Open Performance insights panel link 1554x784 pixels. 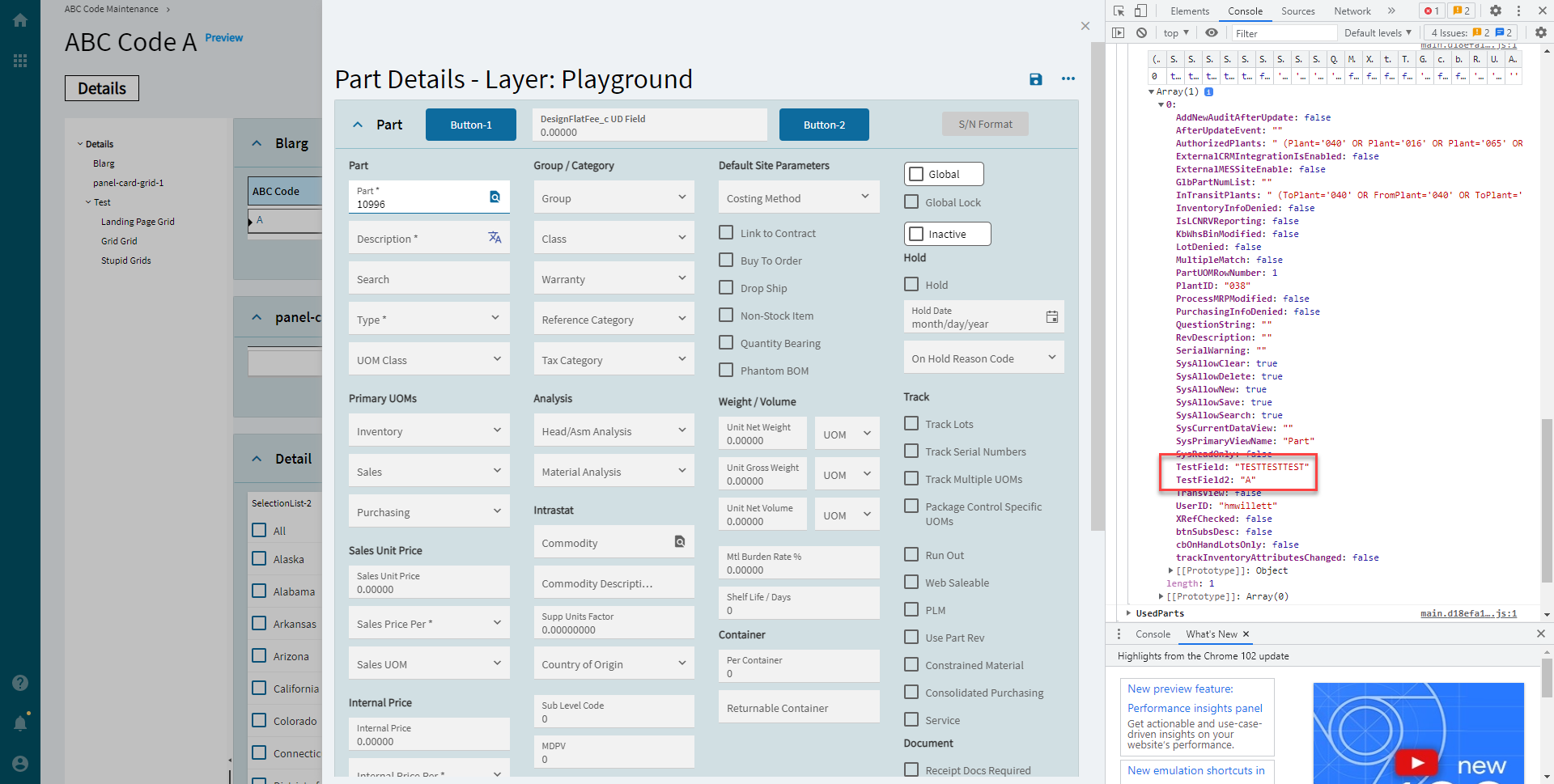click(x=1195, y=708)
